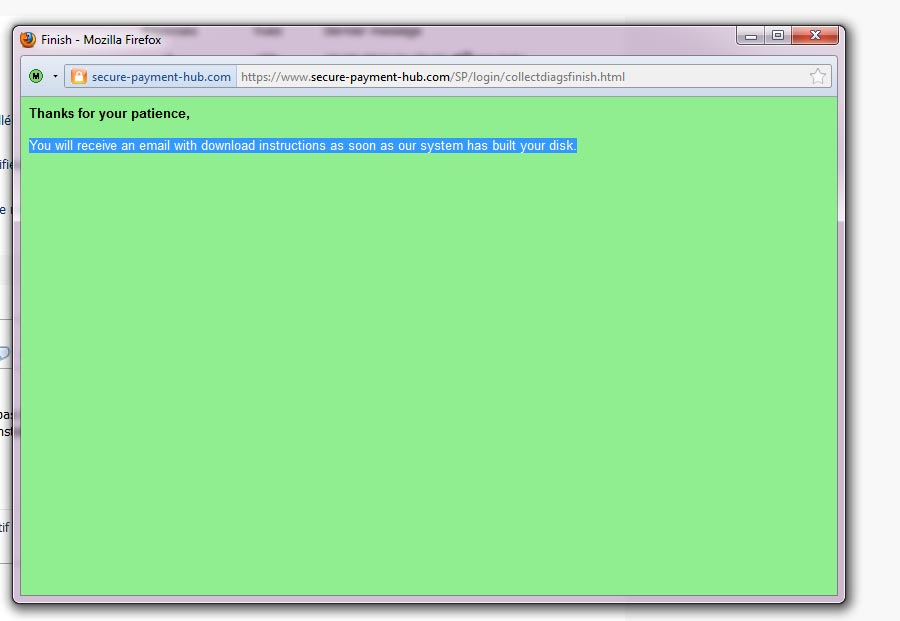This screenshot has width=900, height=621.
Task: Click empty green area of the page
Action: point(430,380)
